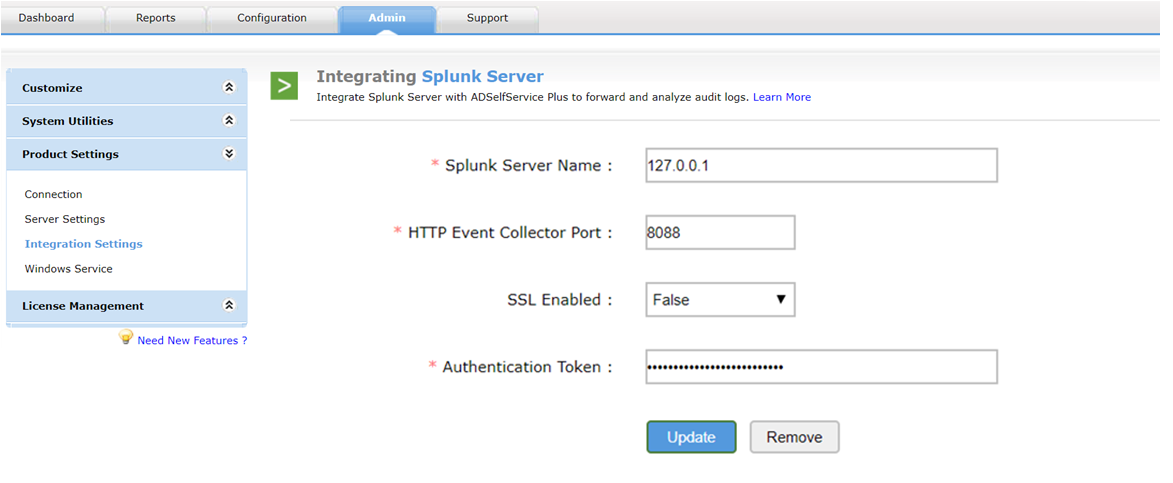This screenshot has height=483, width=1173.
Task: Expand the License Management section chevron
Action: tap(229, 305)
